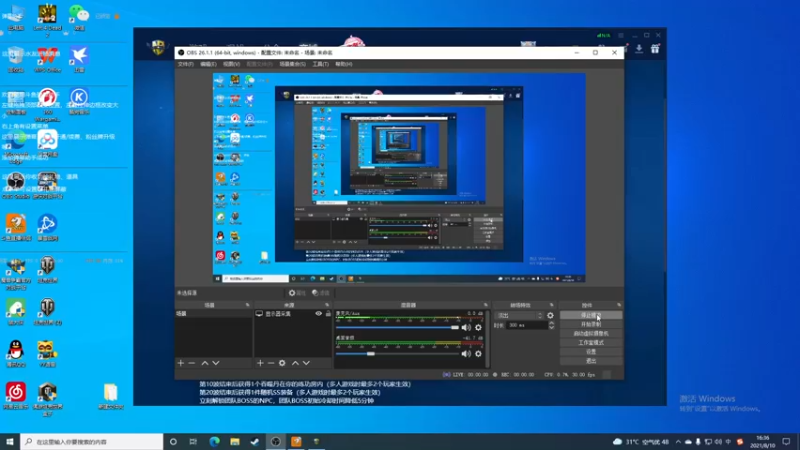This screenshot has width=800, height=450.
Task: Open the View menu in OBS
Action: coord(231,64)
